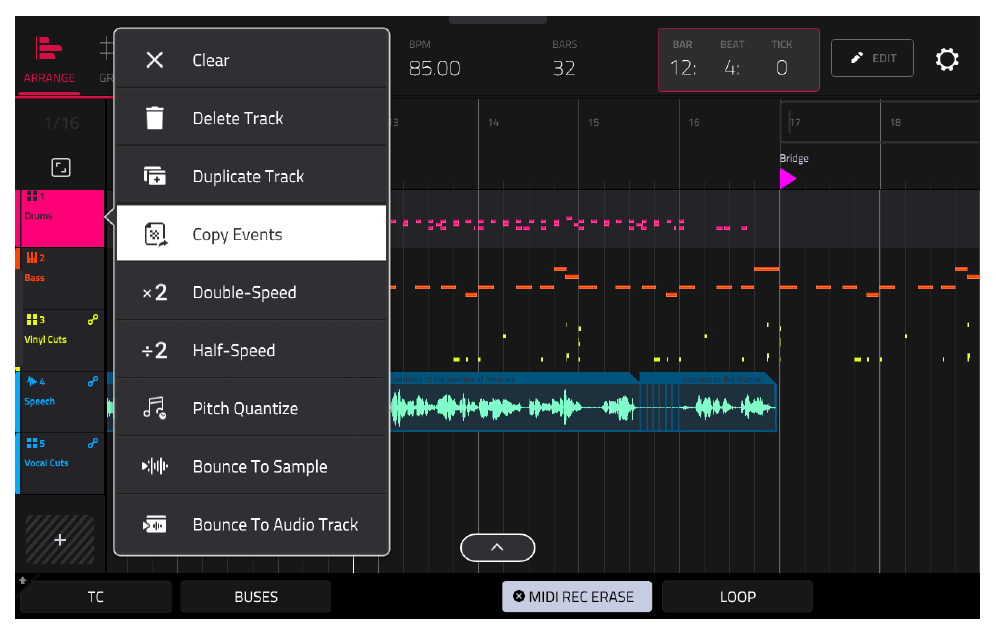Select the Bass track header
Viewport: 996px width, 636px height.
pos(60,279)
